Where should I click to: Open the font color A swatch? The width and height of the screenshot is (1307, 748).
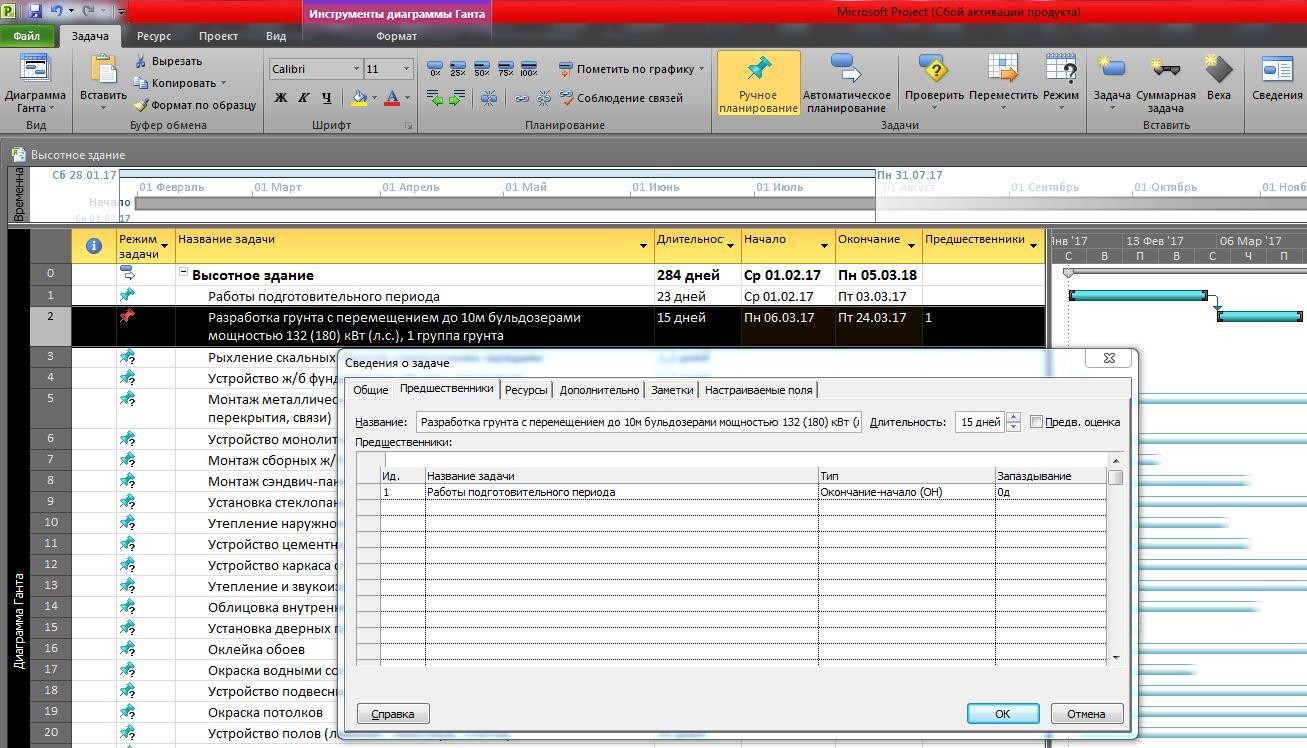(392, 98)
